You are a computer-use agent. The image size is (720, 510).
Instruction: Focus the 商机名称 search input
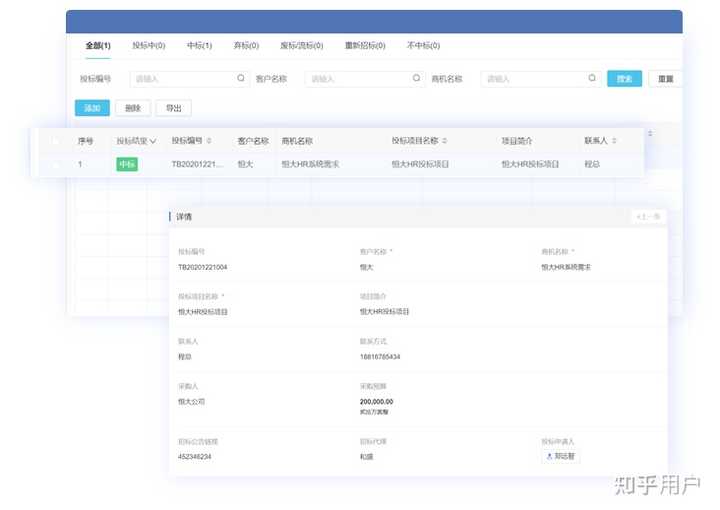pos(541,79)
